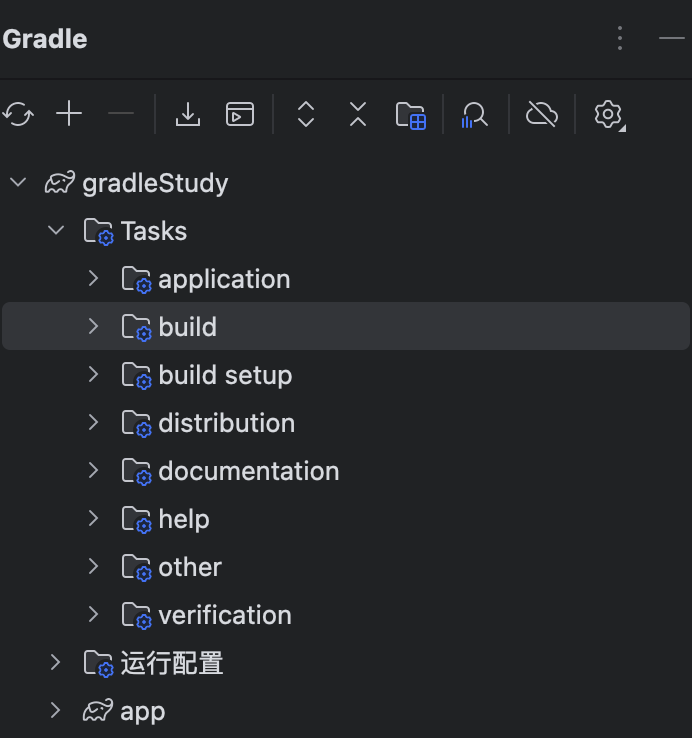
Task: Select the documentation row text
Action: click(249, 471)
